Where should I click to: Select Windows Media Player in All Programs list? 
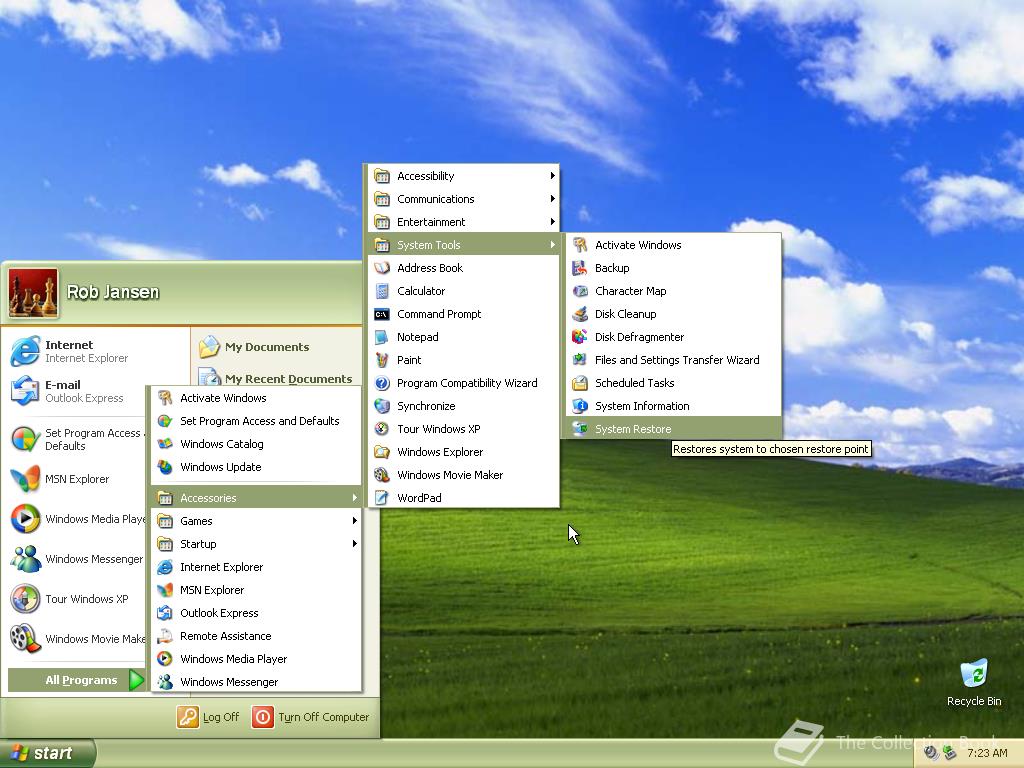[x=257, y=659]
